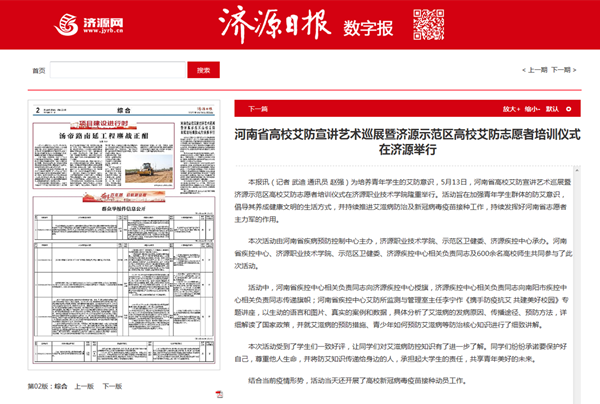Open the 济源网 logo link

(x=89, y=25)
